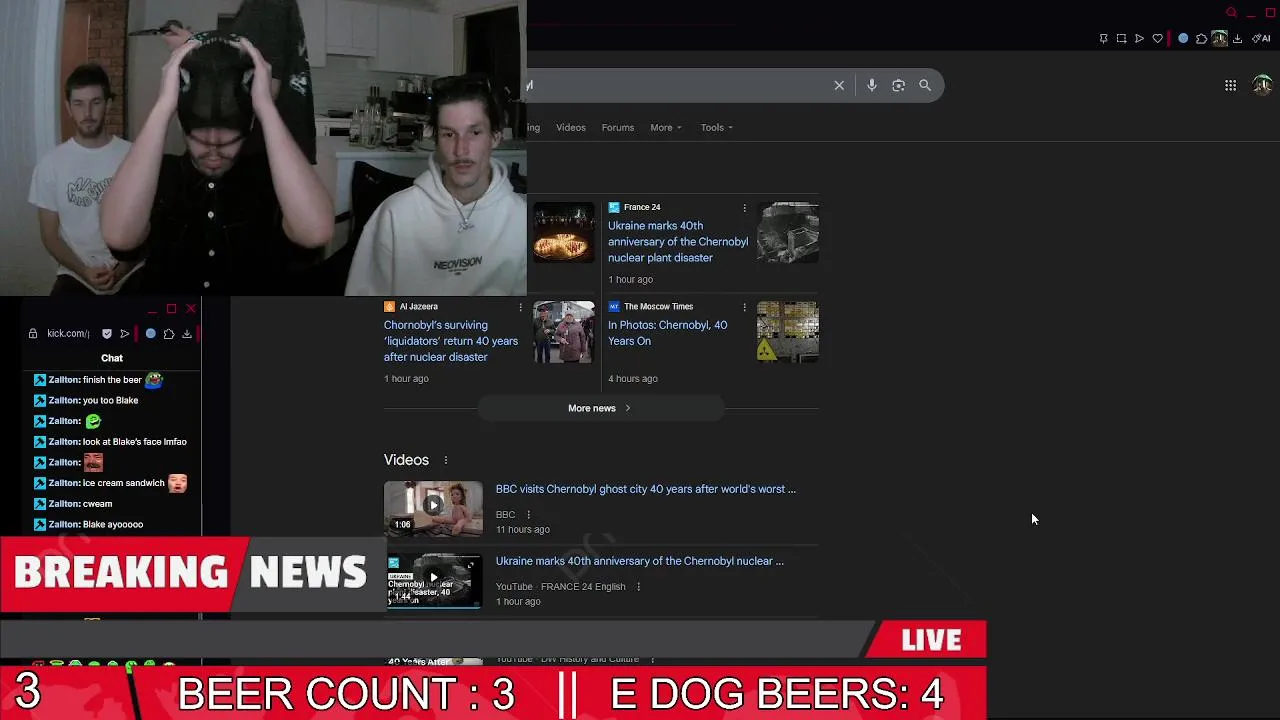1280x720 pixels.
Task: Open the player arrow icon in toolbar
Action: pyautogui.click(x=1139, y=39)
